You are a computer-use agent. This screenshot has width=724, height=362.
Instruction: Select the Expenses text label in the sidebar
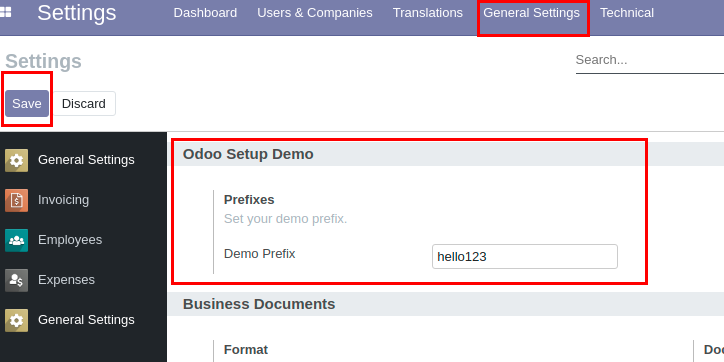(x=66, y=280)
